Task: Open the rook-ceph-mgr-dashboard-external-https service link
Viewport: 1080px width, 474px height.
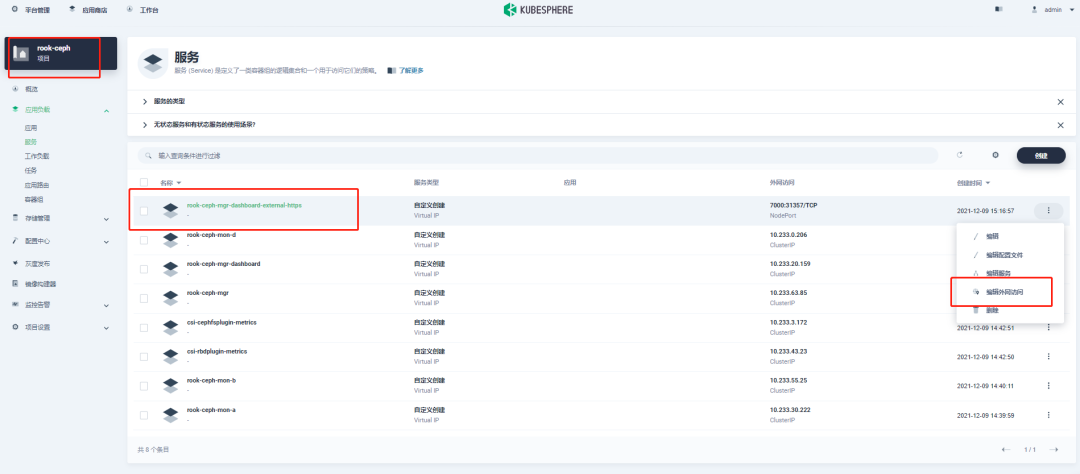Action: [x=244, y=205]
